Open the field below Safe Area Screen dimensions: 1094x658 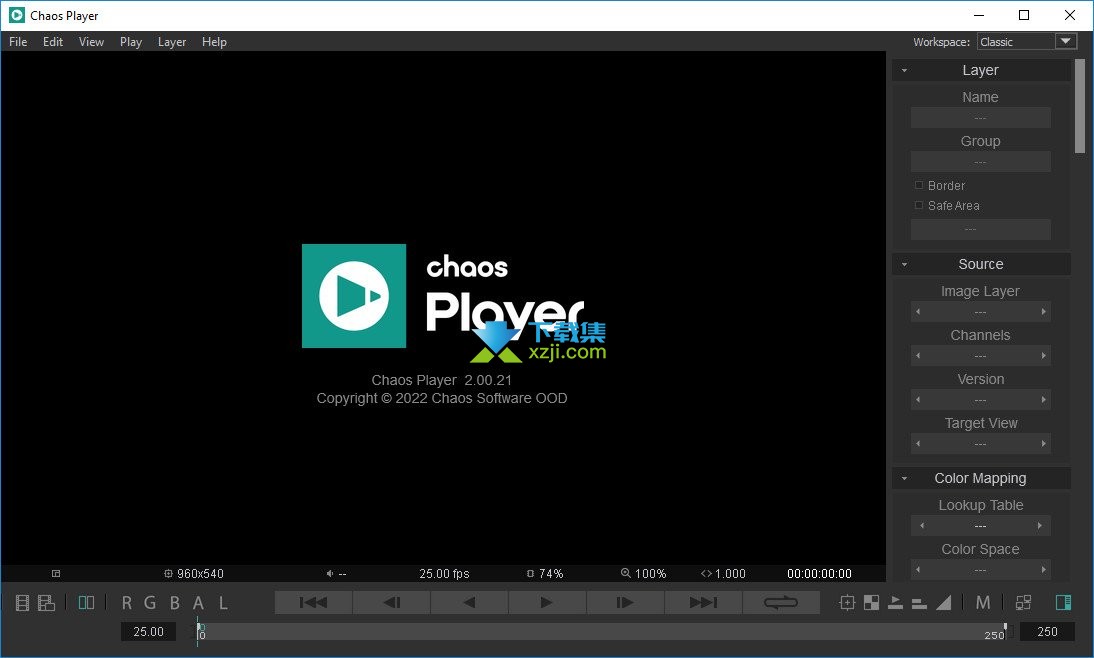point(981,229)
